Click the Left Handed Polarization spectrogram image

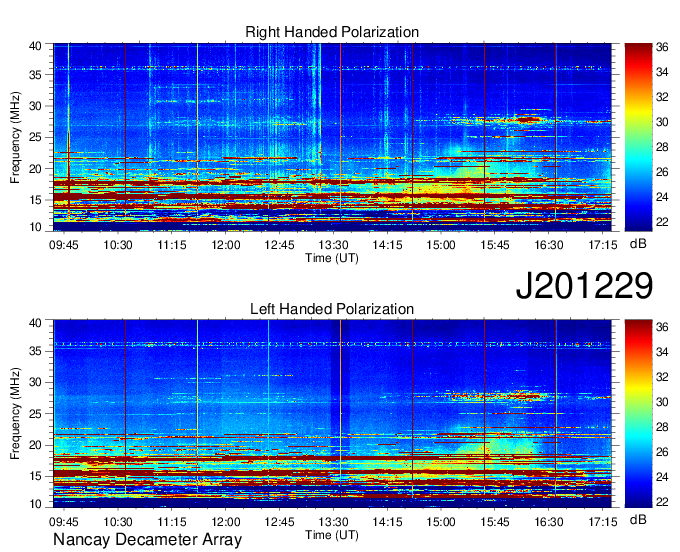(332, 413)
